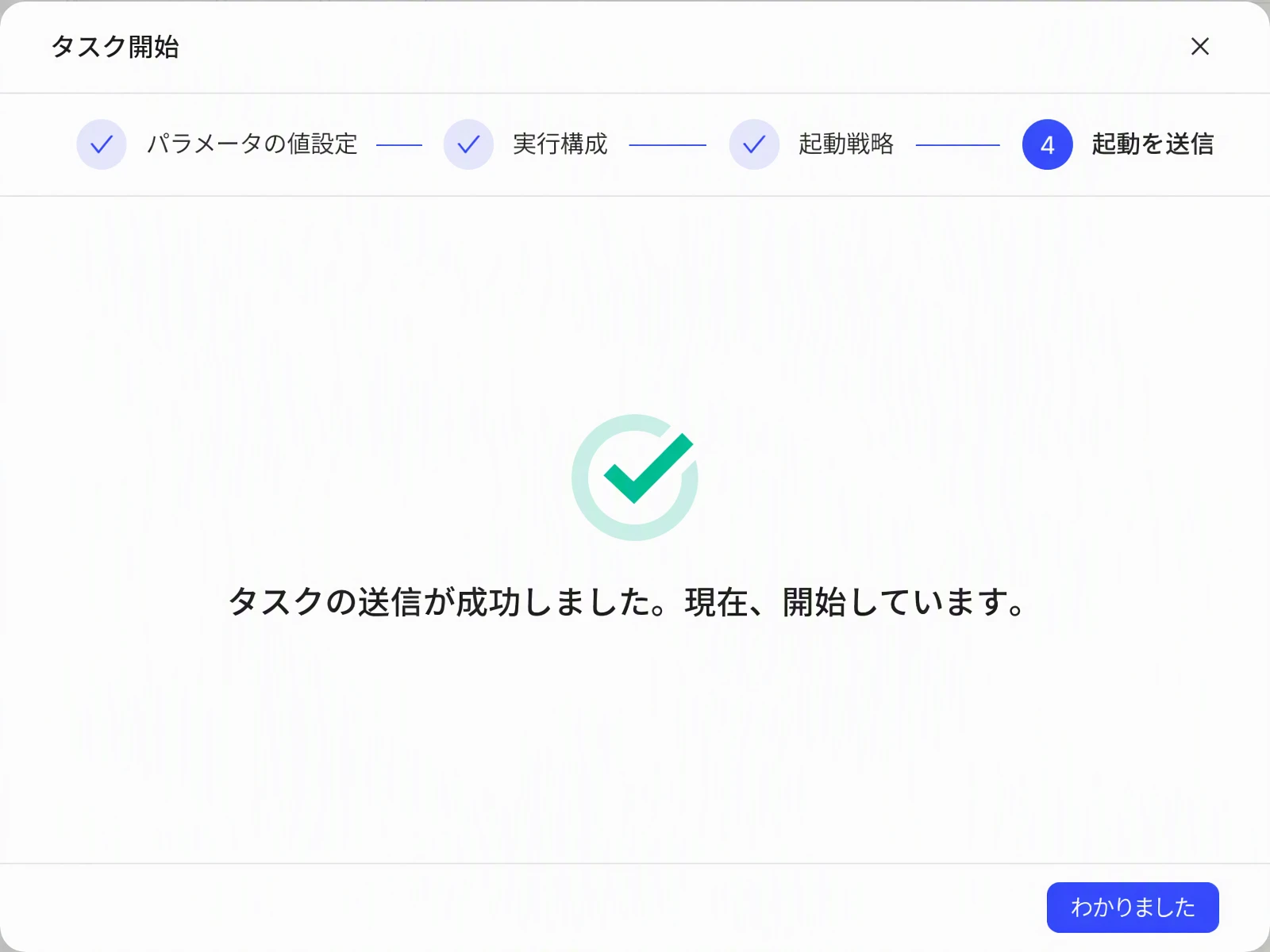Click empty footer area left of わかりました
The height and width of the screenshot is (952, 1270).
click(516, 907)
